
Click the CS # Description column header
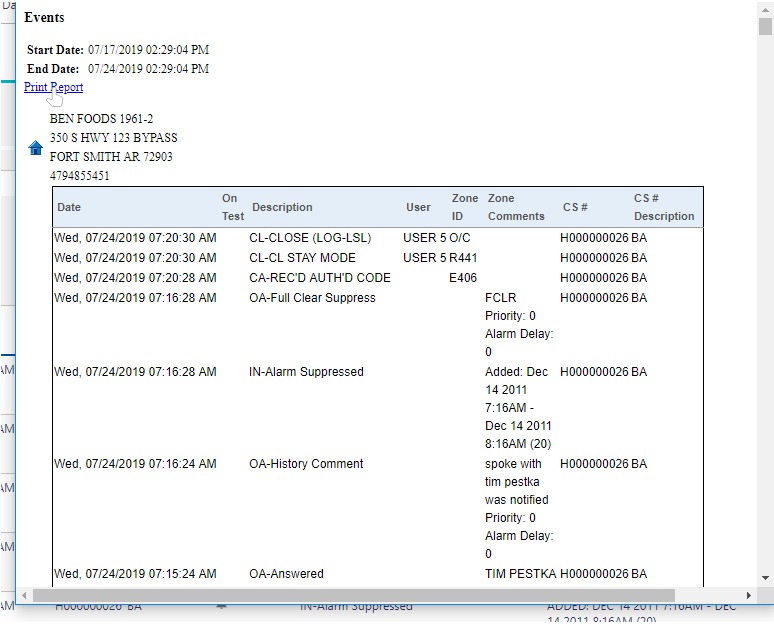663,207
